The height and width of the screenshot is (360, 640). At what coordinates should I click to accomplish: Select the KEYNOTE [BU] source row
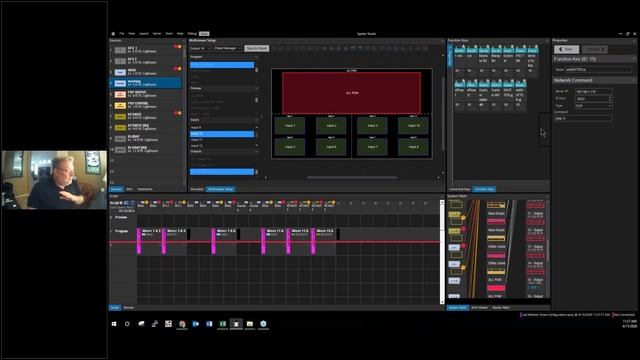146,127
